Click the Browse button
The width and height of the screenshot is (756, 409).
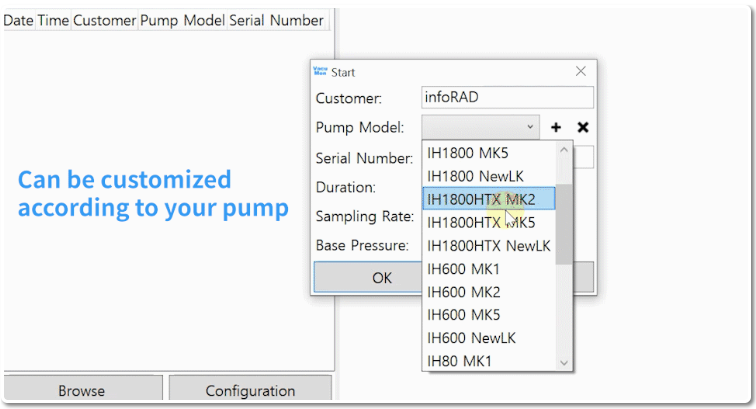82,388
